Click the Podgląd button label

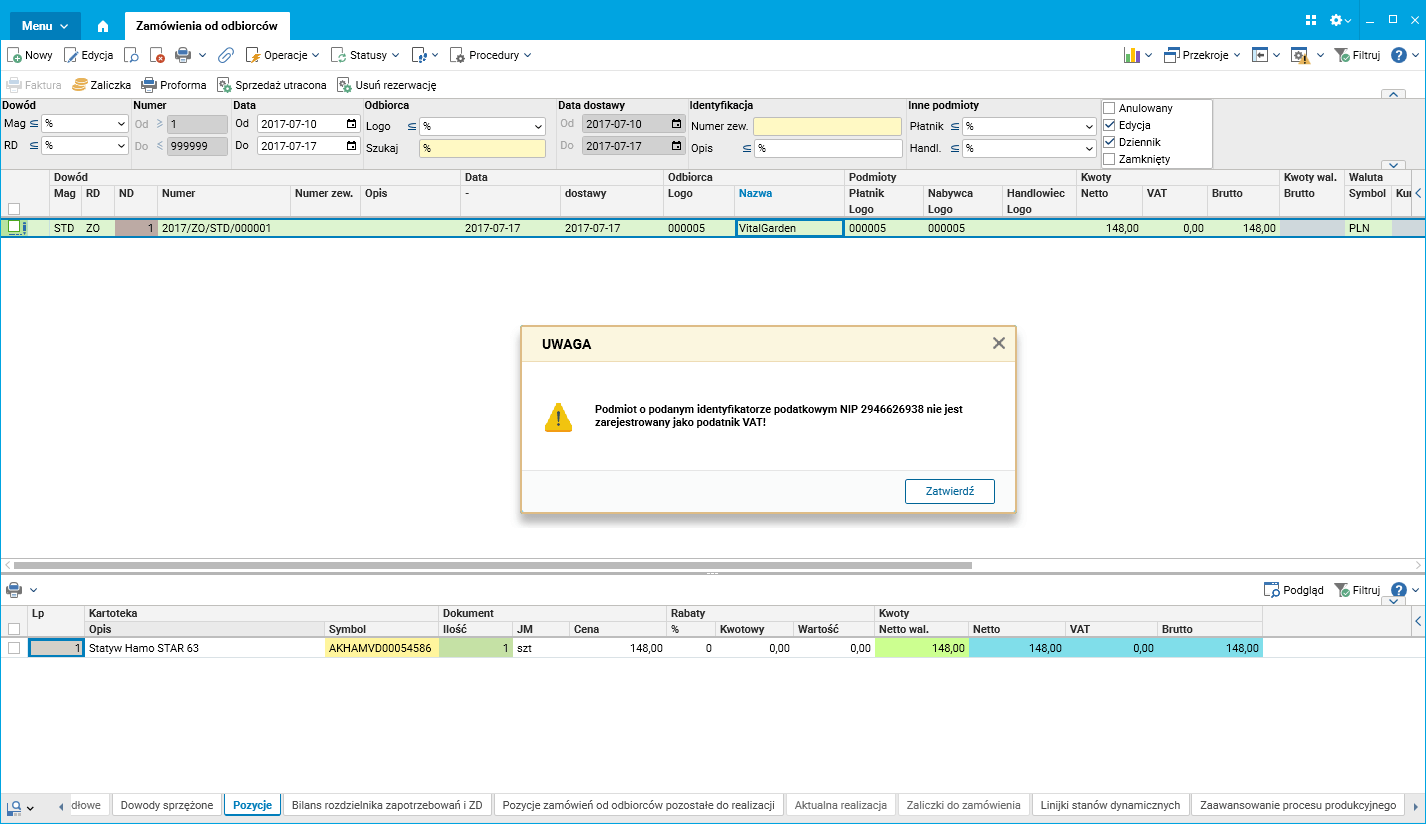pos(1303,590)
